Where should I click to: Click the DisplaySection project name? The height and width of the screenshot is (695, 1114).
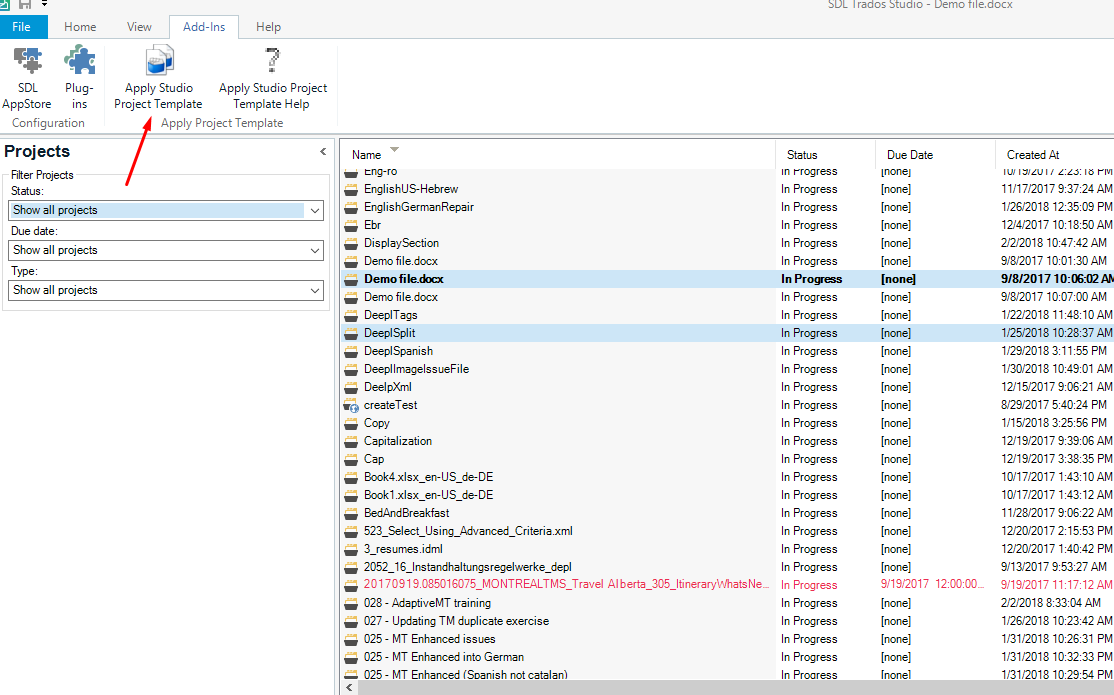(x=401, y=243)
